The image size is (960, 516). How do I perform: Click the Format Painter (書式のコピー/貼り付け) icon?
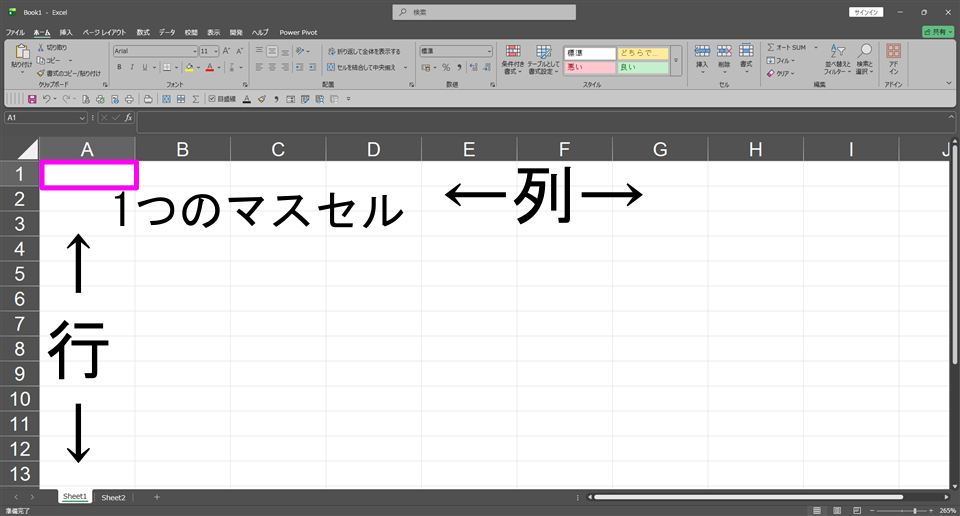pyautogui.click(x=41, y=73)
